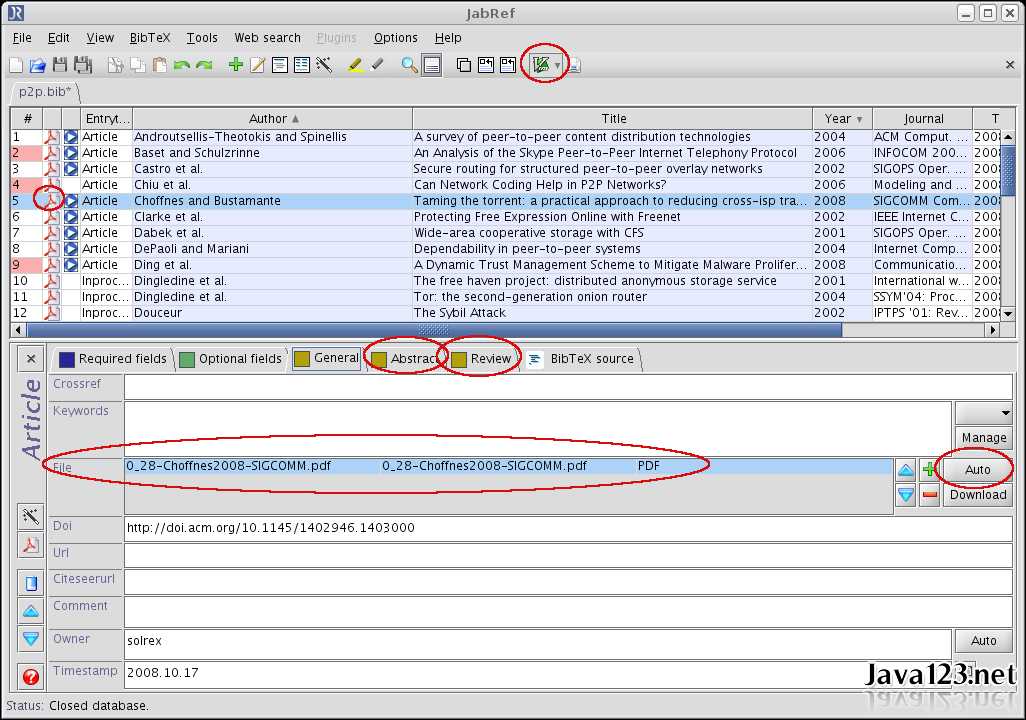Push entries to Vim icon
The width and height of the screenshot is (1026, 720).
click(540, 65)
